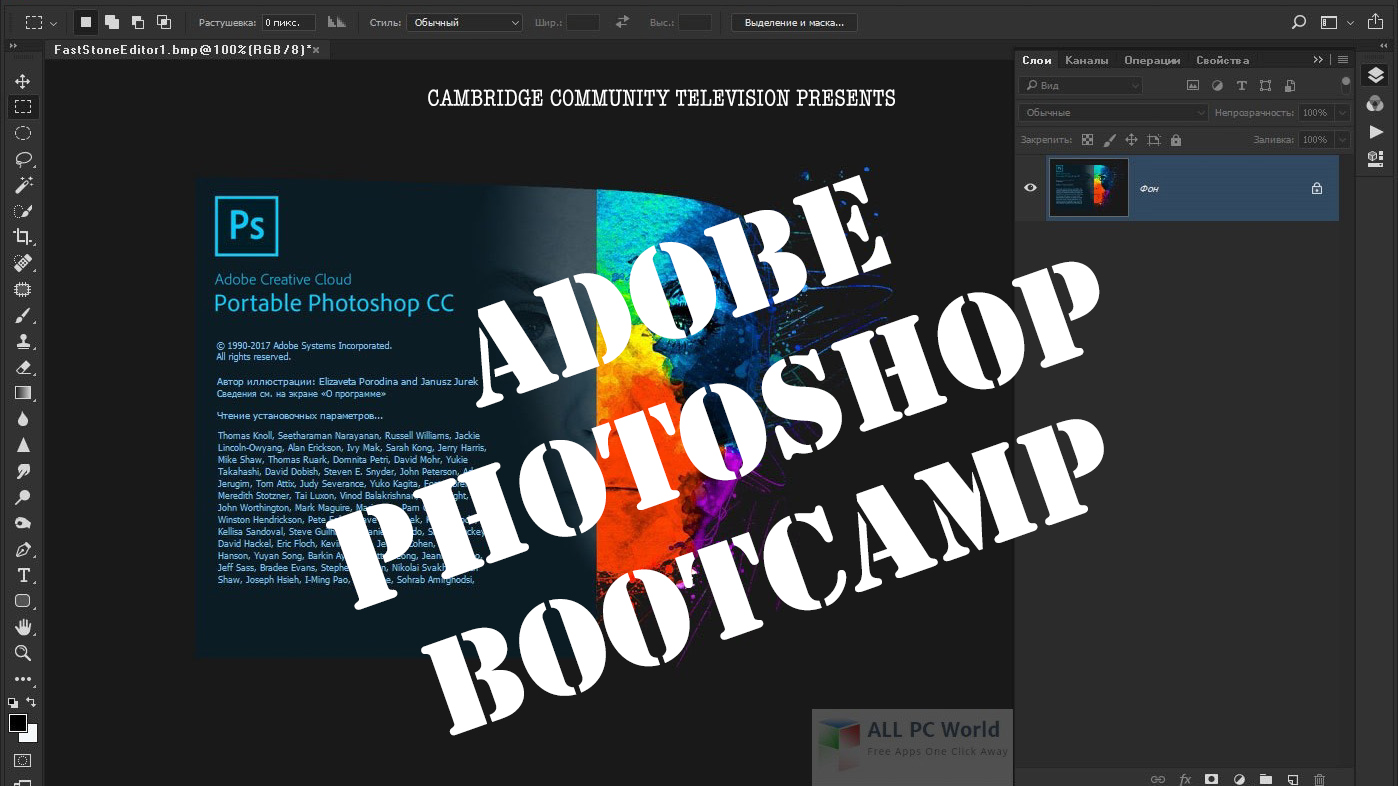Close the FastStoneEditor1.bmp document tab
The image size is (1398, 786).
(x=317, y=49)
